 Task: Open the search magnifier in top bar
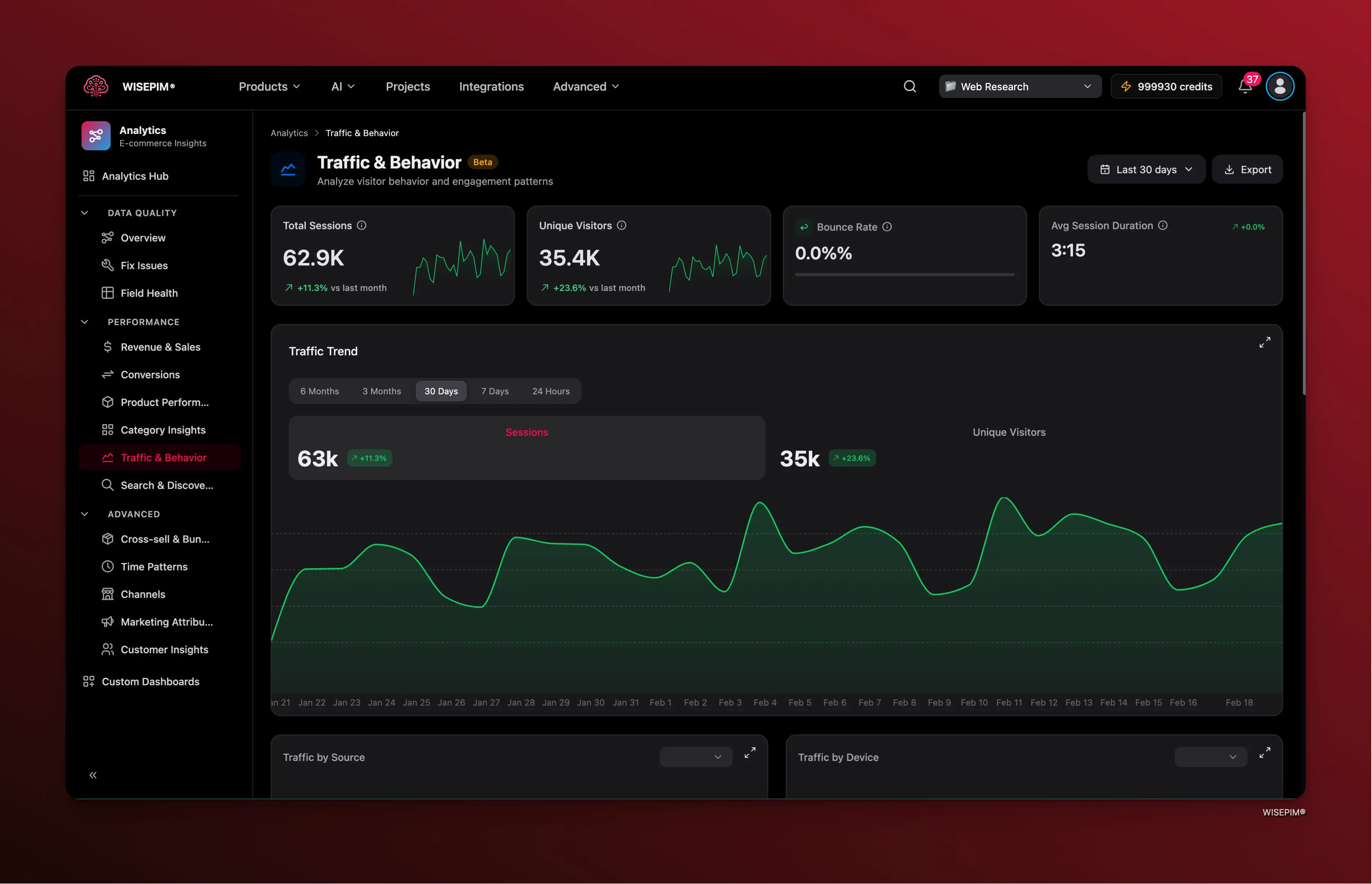(x=909, y=86)
